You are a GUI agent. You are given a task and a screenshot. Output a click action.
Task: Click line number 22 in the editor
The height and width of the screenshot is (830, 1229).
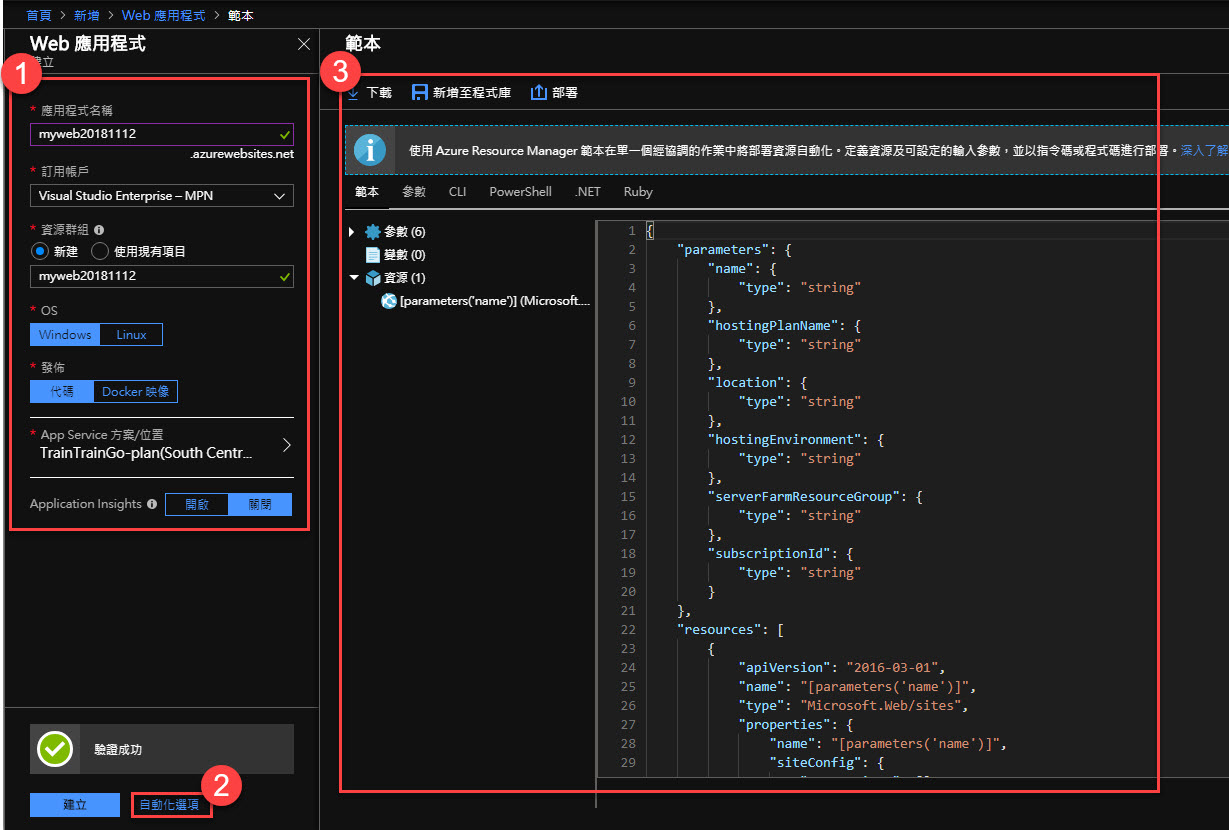tap(628, 630)
